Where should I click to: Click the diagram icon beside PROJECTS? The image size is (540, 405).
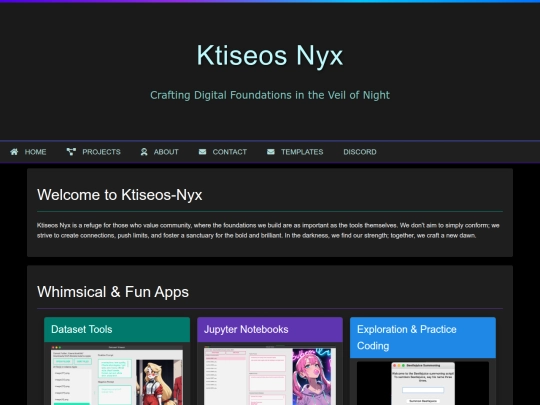coord(71,152)
